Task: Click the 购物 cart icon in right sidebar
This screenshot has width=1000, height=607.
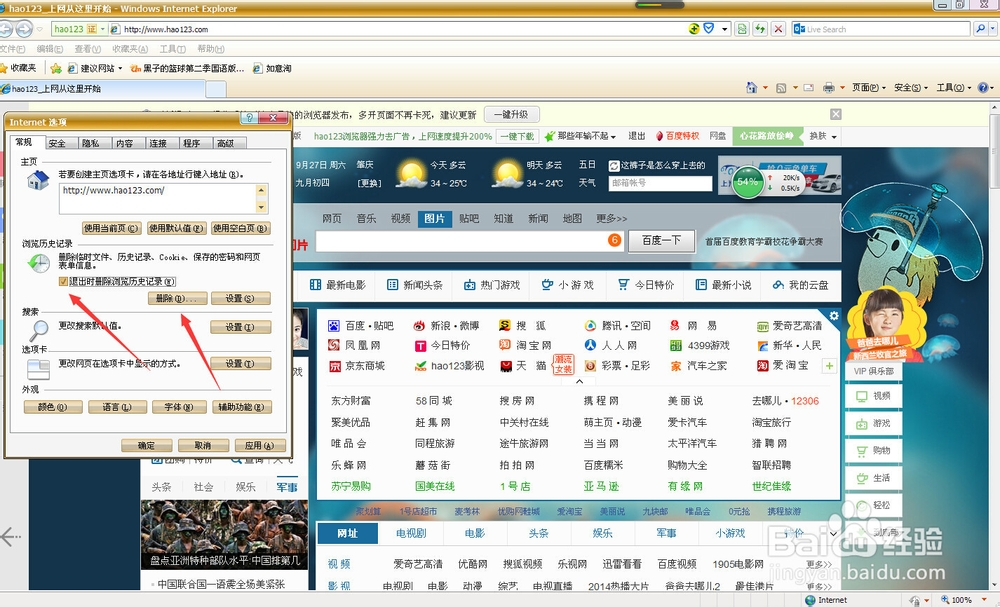Action: 862,451
